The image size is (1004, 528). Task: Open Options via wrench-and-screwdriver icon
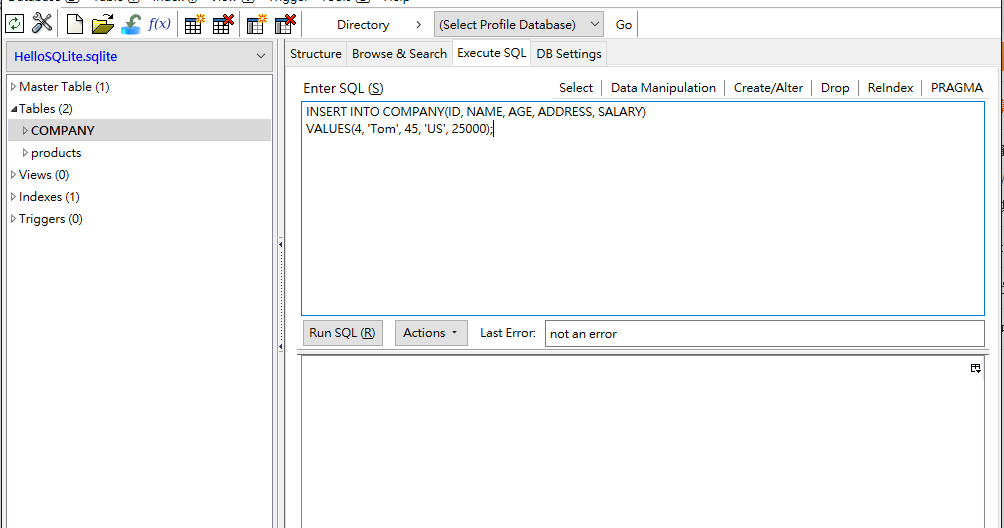(x=42, y=24)
